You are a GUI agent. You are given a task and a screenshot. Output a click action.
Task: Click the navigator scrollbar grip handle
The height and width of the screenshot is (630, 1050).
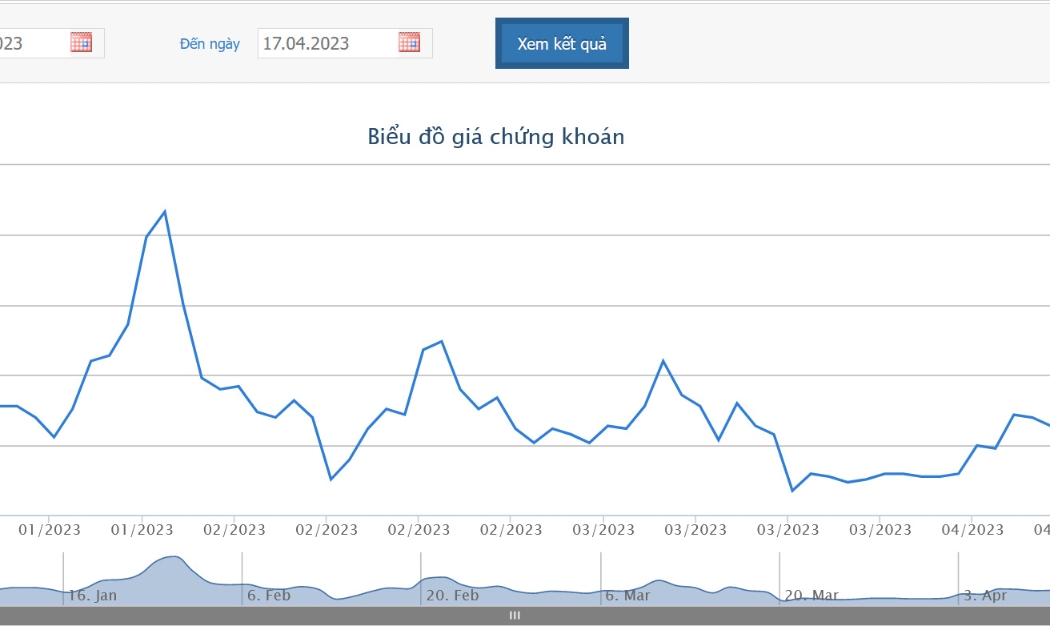[x=515, y=615]
